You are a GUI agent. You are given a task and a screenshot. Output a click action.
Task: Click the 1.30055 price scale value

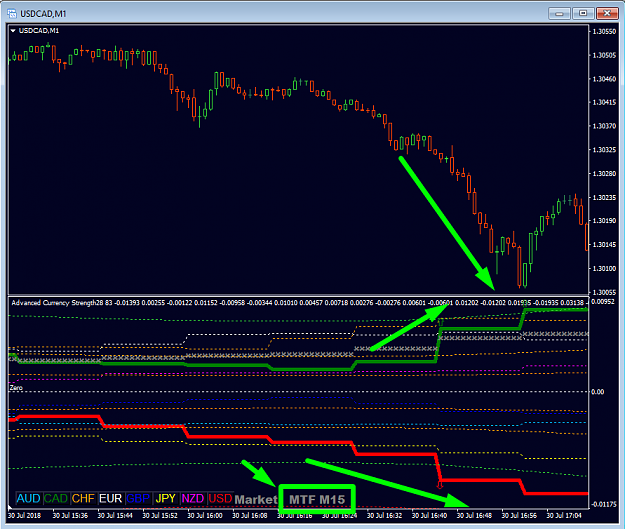point(604,292)
